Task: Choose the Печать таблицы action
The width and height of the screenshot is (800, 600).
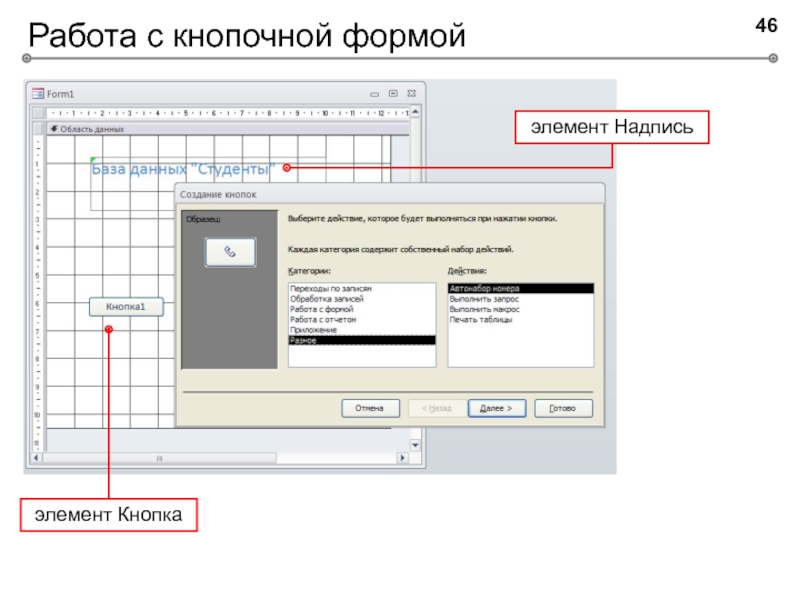Action: [481, 320]
